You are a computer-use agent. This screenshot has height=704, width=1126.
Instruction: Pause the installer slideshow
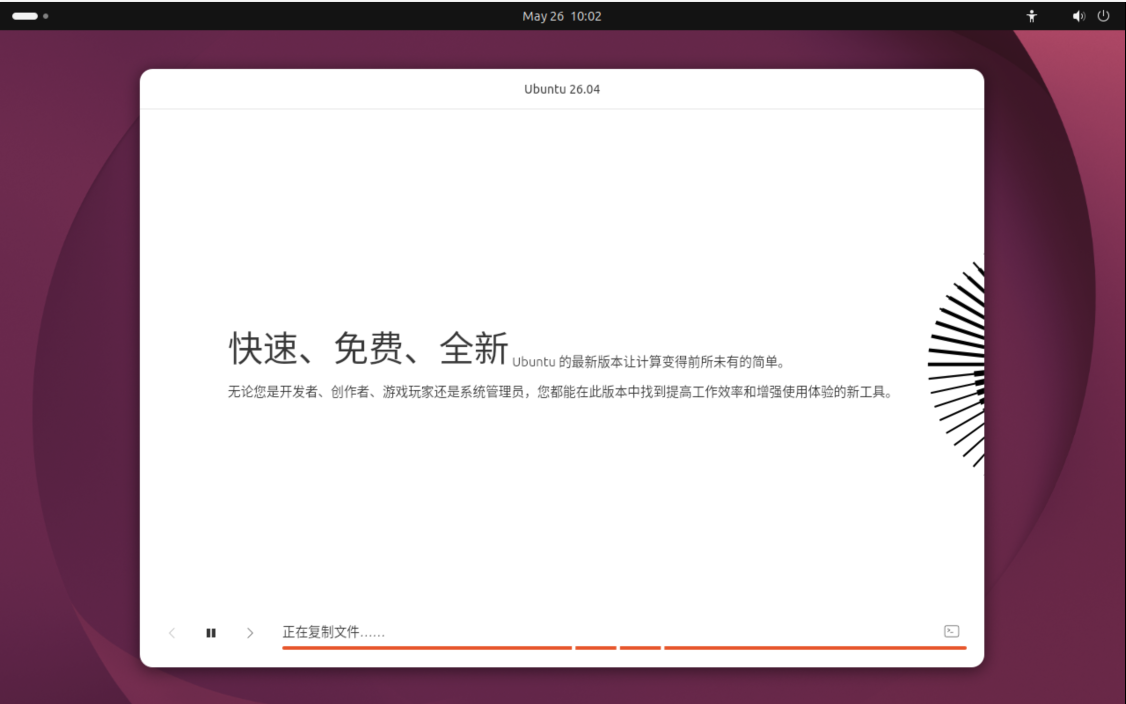tap(210, 633)
